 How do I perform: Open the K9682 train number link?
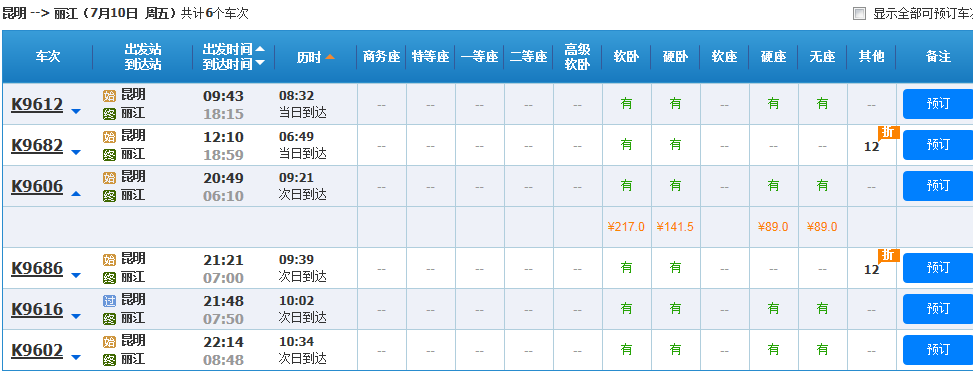coord(37,145)
